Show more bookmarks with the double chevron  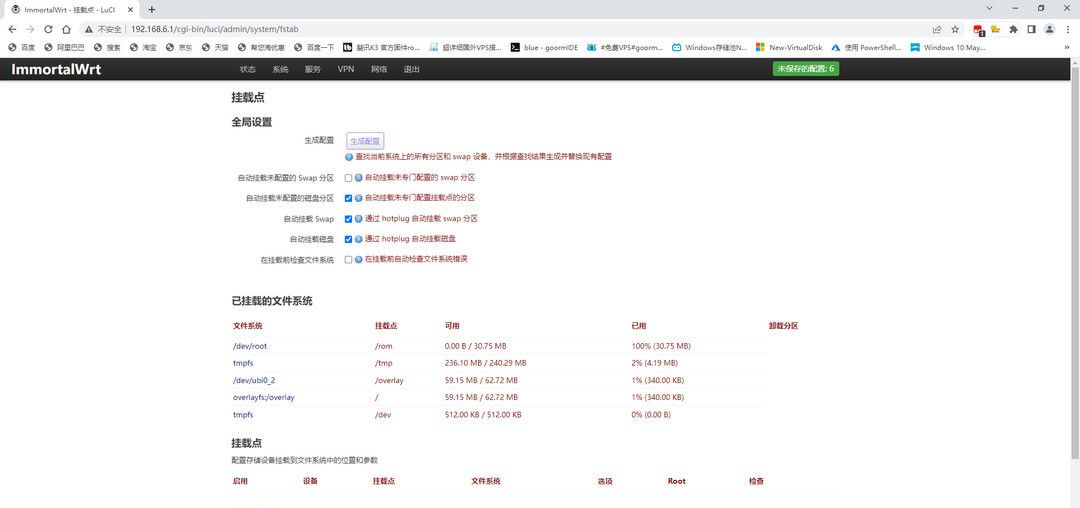coord(1067,47)
